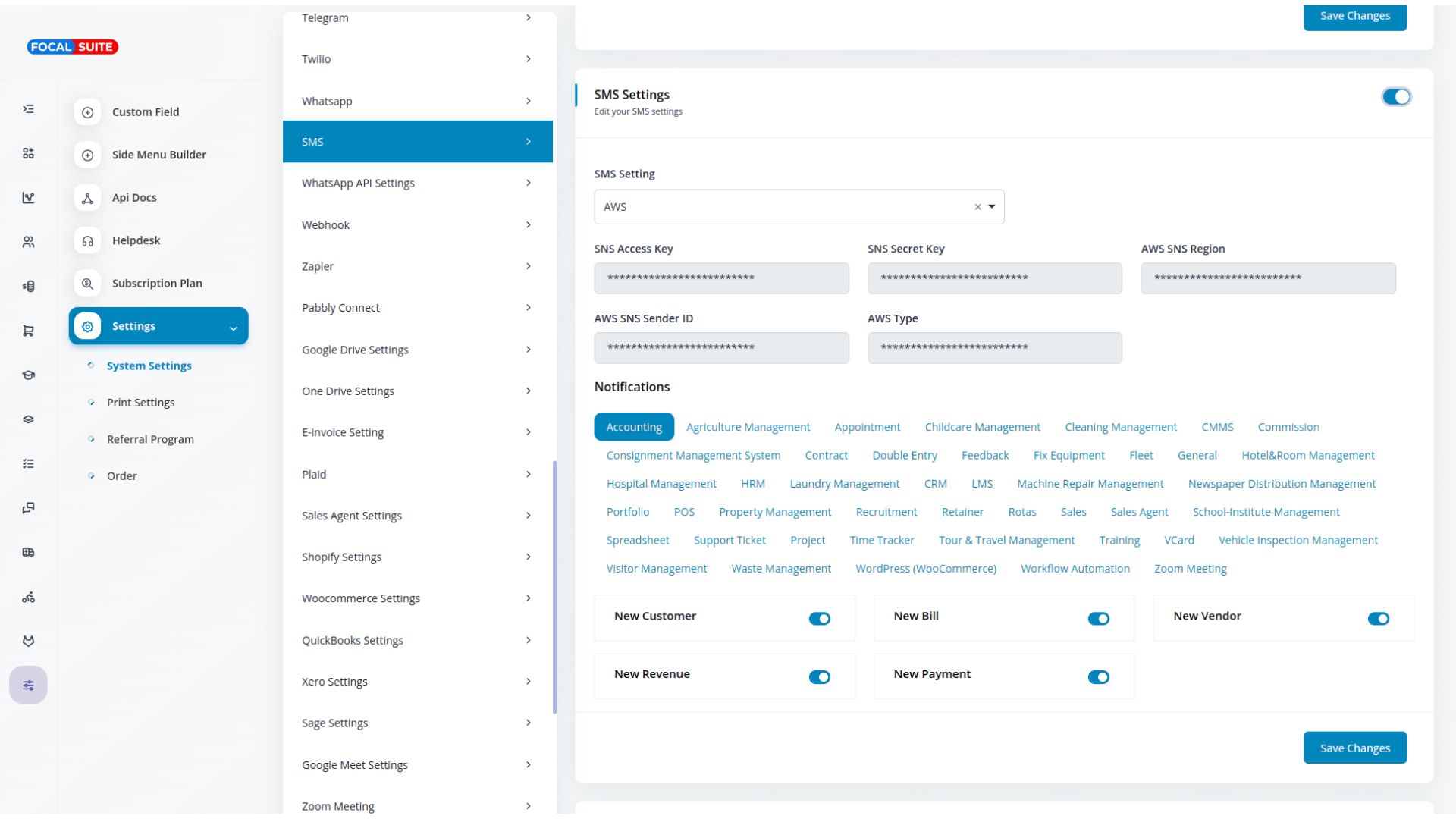1456x819 pixels.
Task: Click the bicycle icon in sidebar
Action: [x=28, y=598]
